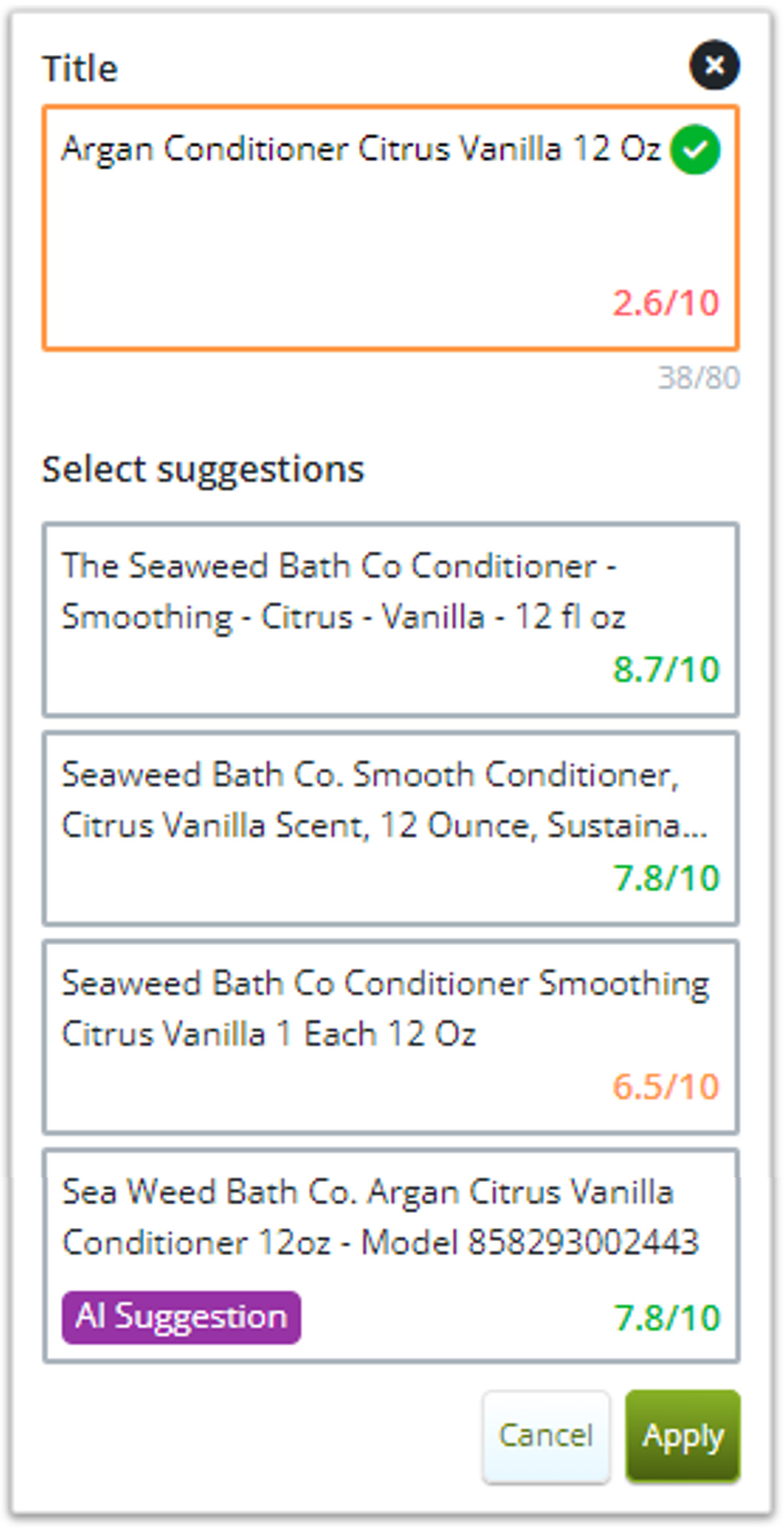Click the 38/80 character counter
The height and width of the screenshot is (1529, 784).
[698, 378]
